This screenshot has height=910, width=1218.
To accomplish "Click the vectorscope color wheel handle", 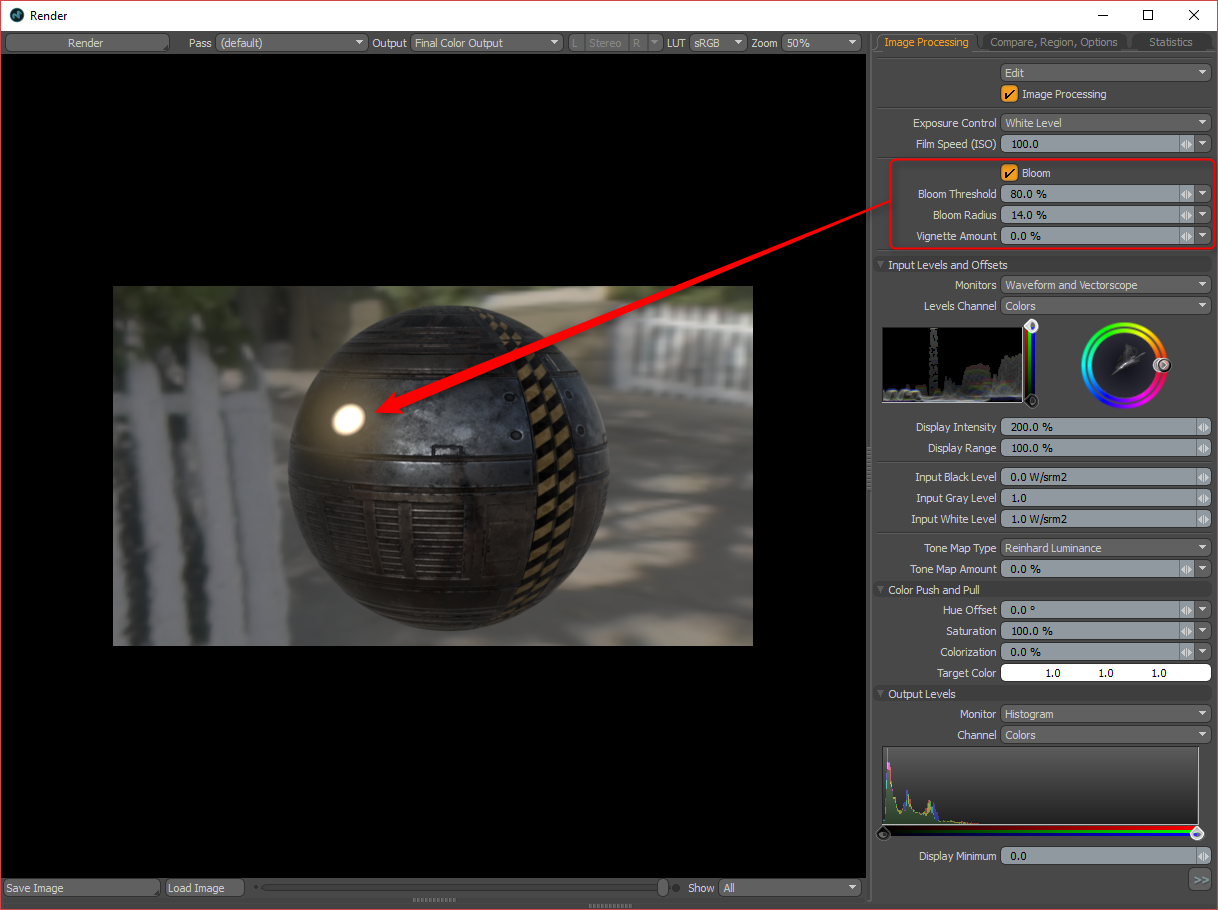I will (x=1162, y=366).
